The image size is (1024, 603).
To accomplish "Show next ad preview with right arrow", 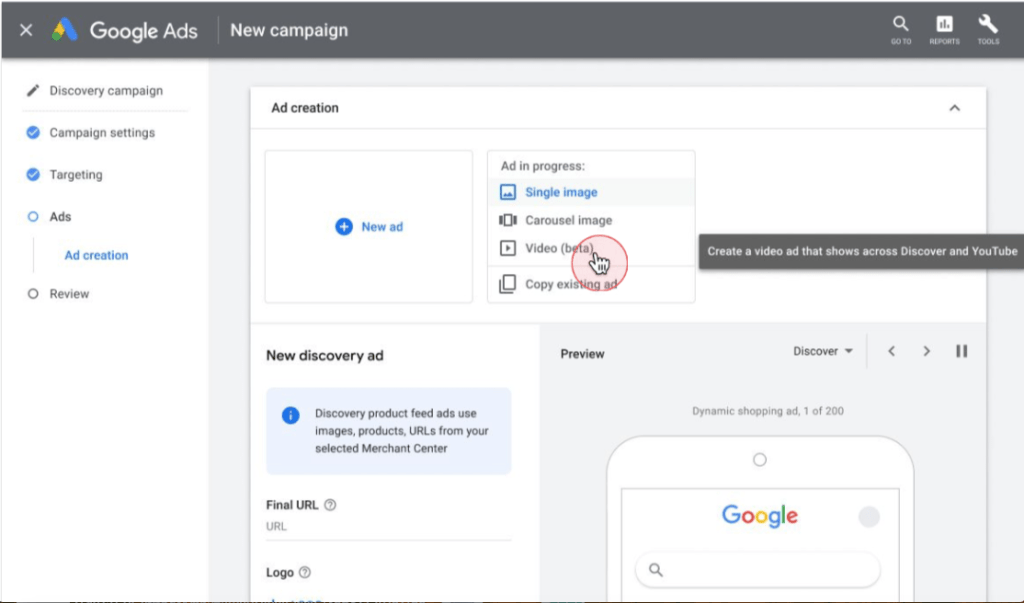I will pyautogui.click(x=927, y=351).
